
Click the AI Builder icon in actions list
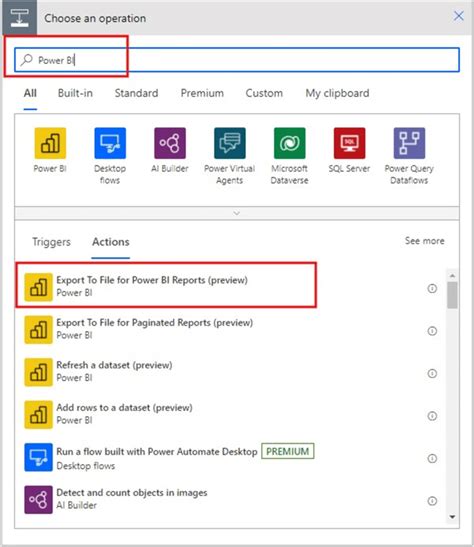point(38,500)
